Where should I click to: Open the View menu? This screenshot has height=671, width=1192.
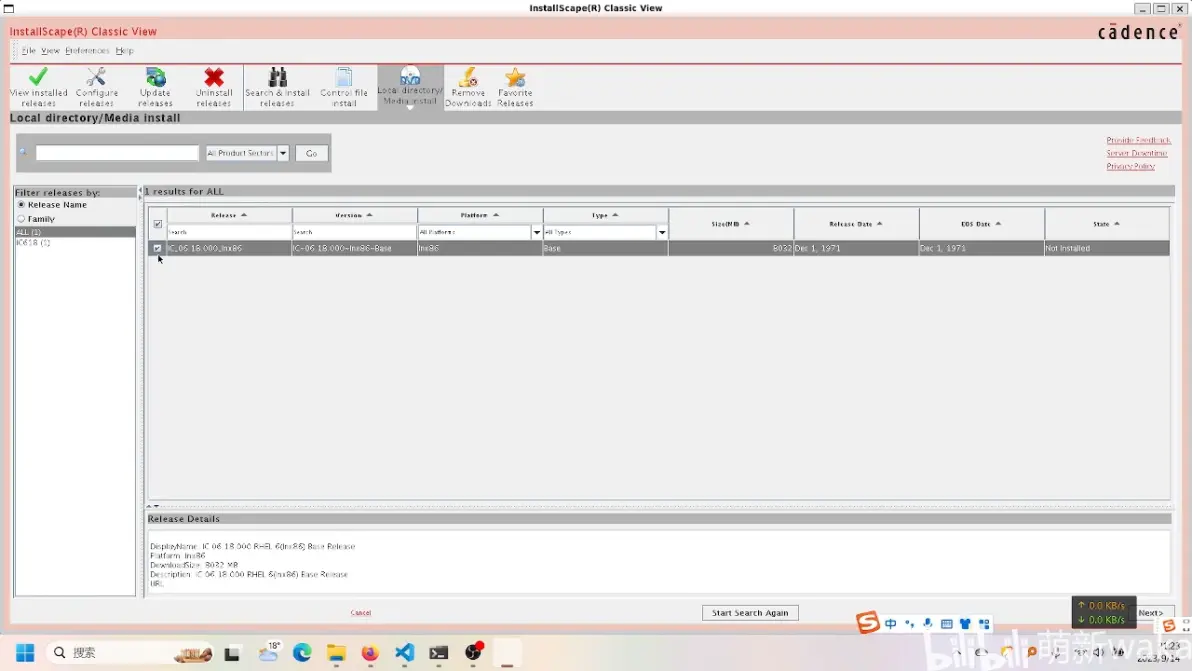tap(50, 51)
